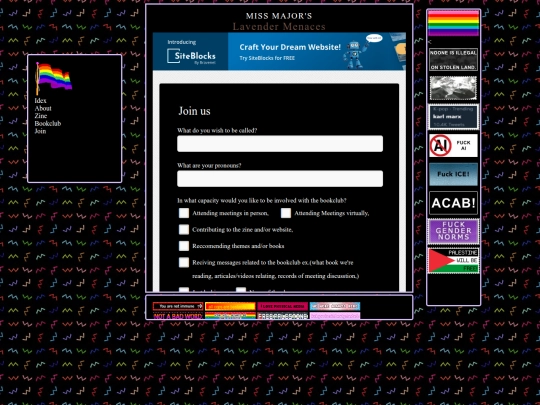Screen dimensions: 540x405
Task: Click the MISS MAJOR'S heading text
Action: 279,16
